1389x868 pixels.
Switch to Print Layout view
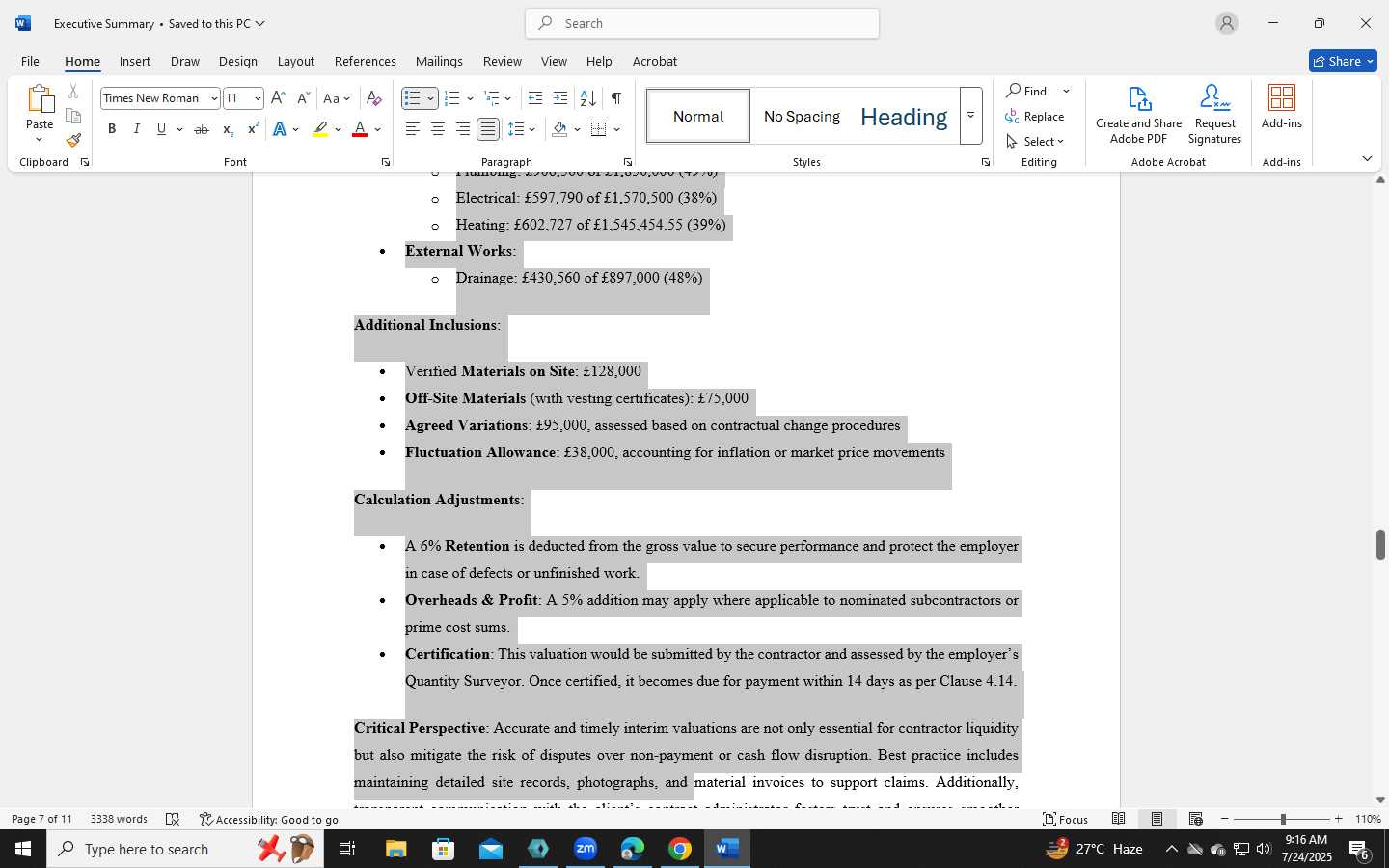pos(1157,819)
